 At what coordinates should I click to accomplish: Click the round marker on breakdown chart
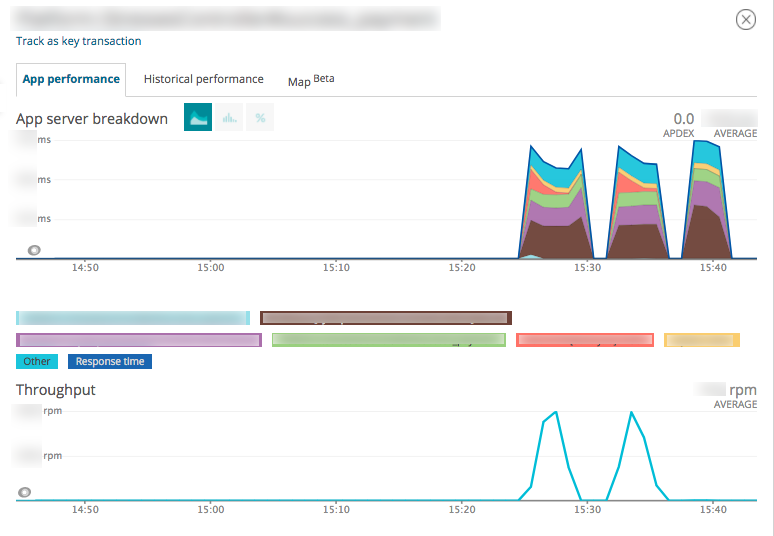(34, 250)
